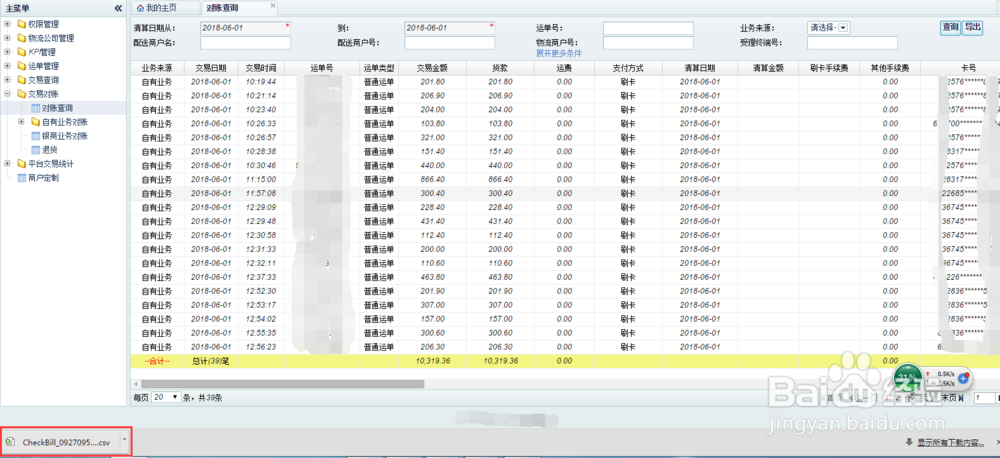Screen dimensions: 1000x458
Task: Click the CSV file icon in download bar
Action: (11, 442)
